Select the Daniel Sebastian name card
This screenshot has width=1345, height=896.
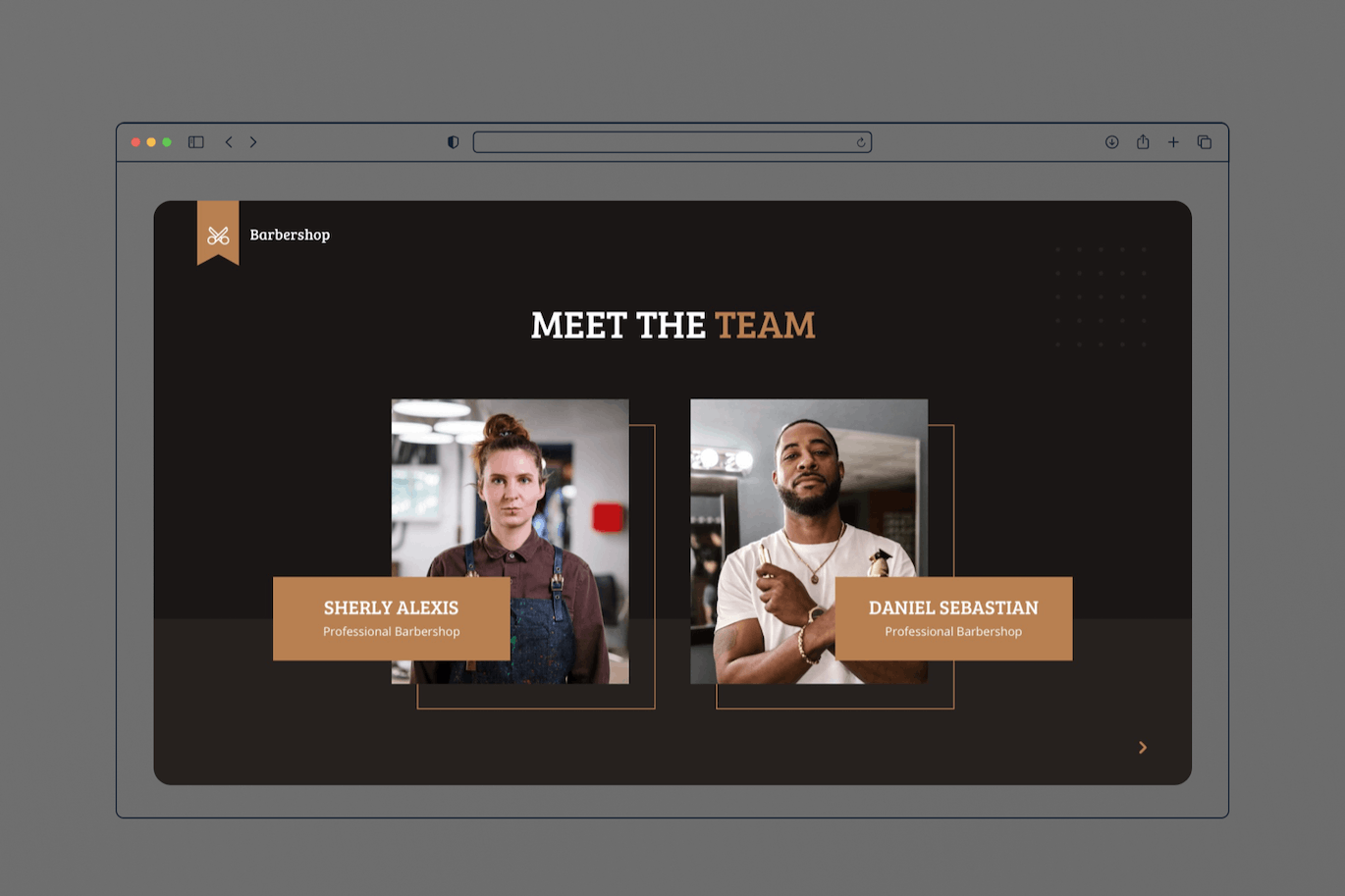[x=953, y=618]
